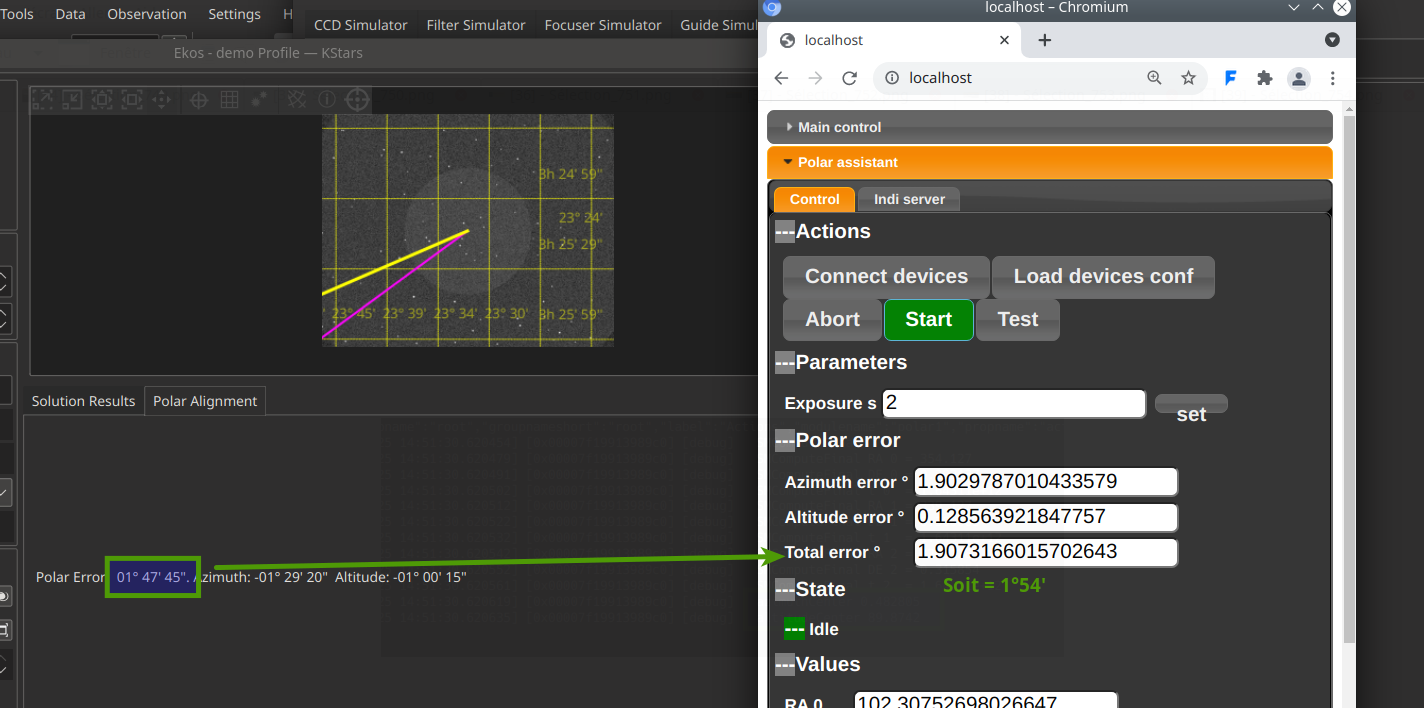This screenshot has width=1424, height=708.
Task: Close the localhost browser tab
Action: click(1005, 40)
